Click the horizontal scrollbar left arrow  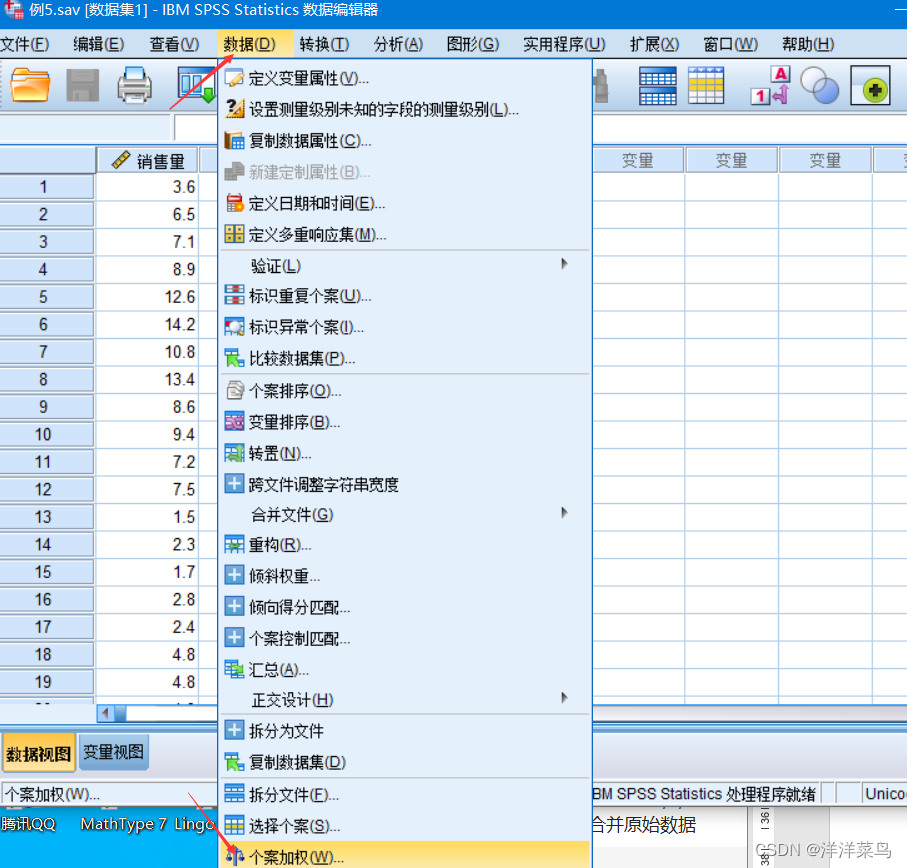(x=105, y=714)
